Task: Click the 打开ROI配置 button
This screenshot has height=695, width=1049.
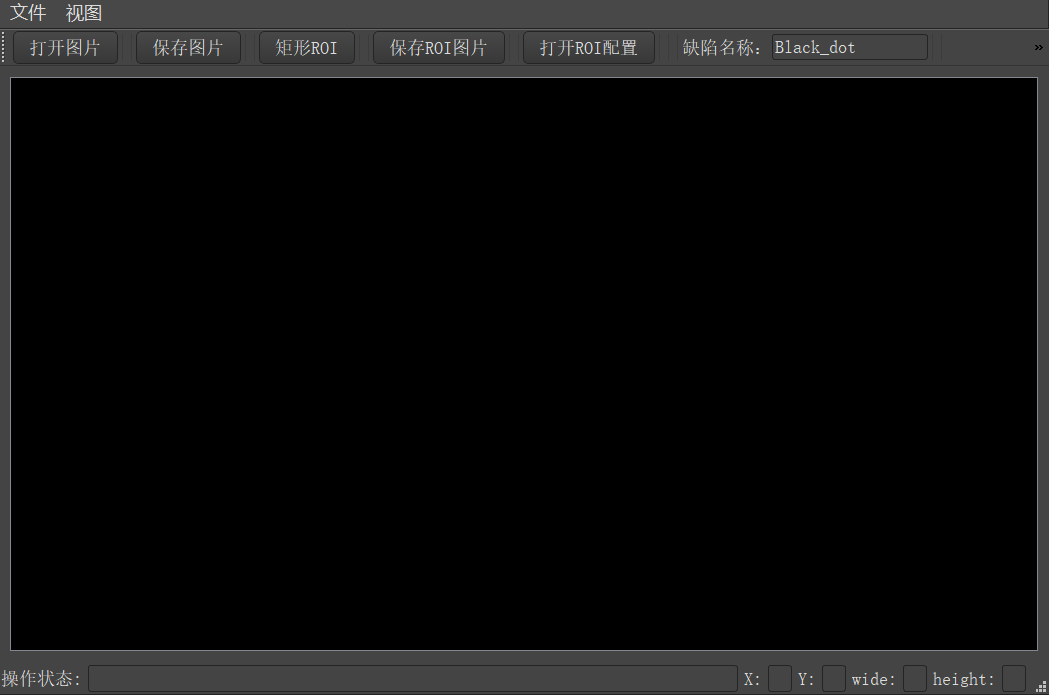Action: [x=589, y=47]
